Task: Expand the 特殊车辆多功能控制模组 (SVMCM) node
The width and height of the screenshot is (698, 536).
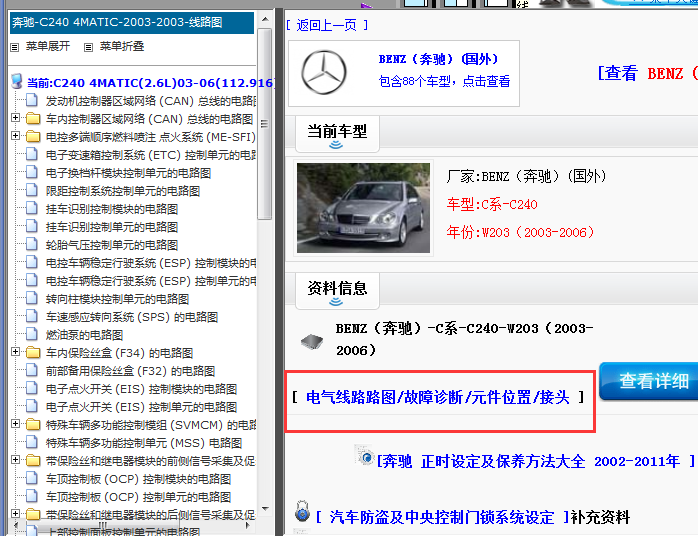Action: click(15, 424)
